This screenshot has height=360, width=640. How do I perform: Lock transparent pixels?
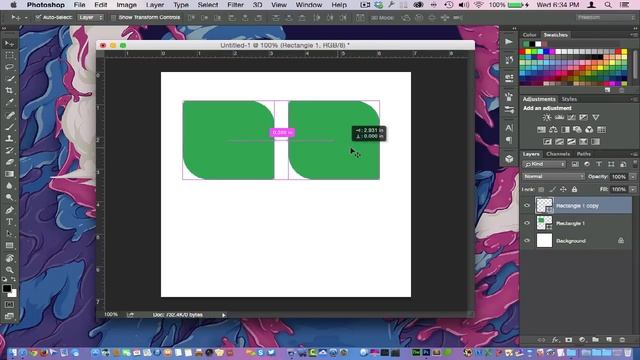pos(541,189)
